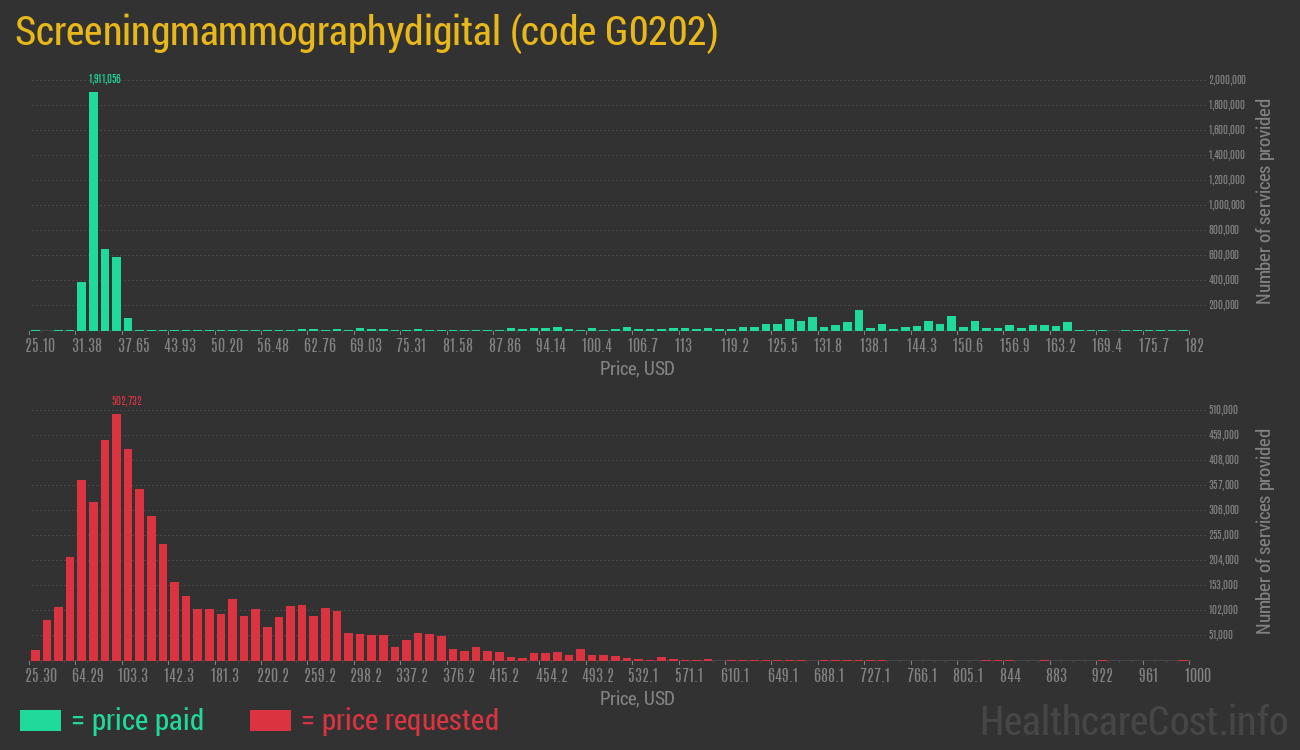Click the 182 tick on the top x-axis
1300x750 pixels.
[x=1193, y=346]
